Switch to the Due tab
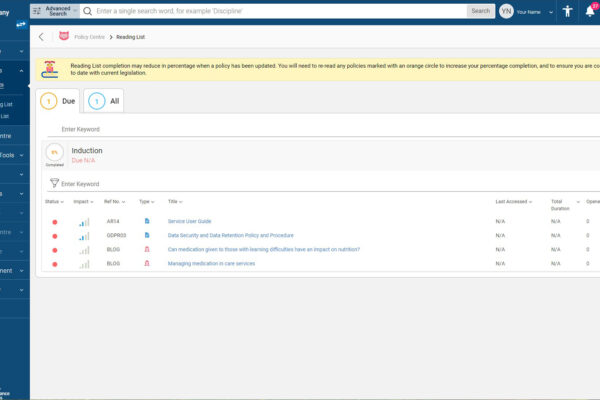This screenshot has width=600, height=400. click(x=58, y=101)
